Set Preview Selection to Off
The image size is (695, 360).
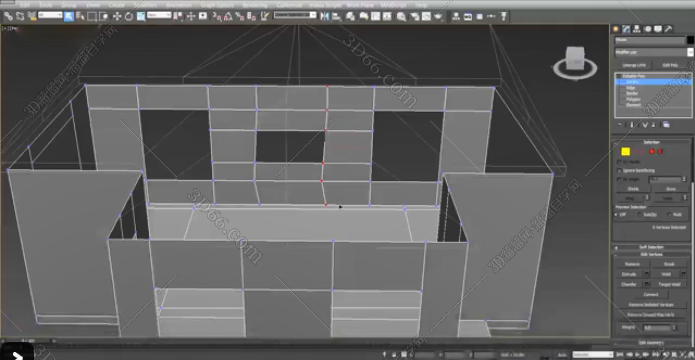pyautogui.click(x=616, y=215)
